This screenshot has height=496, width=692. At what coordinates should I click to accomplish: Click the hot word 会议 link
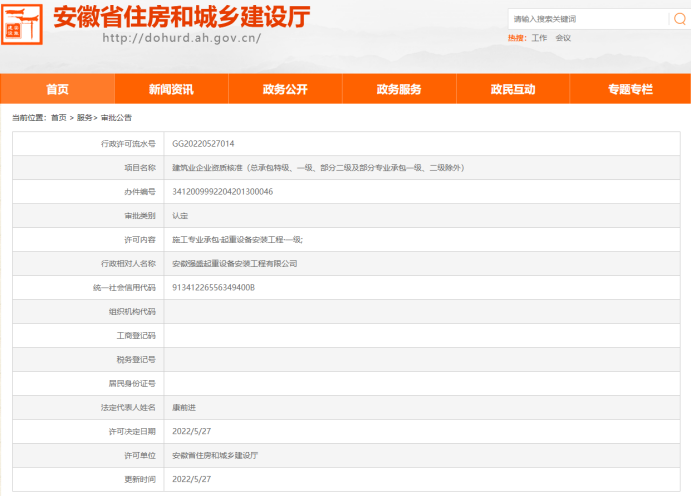[x=563, y=38]
